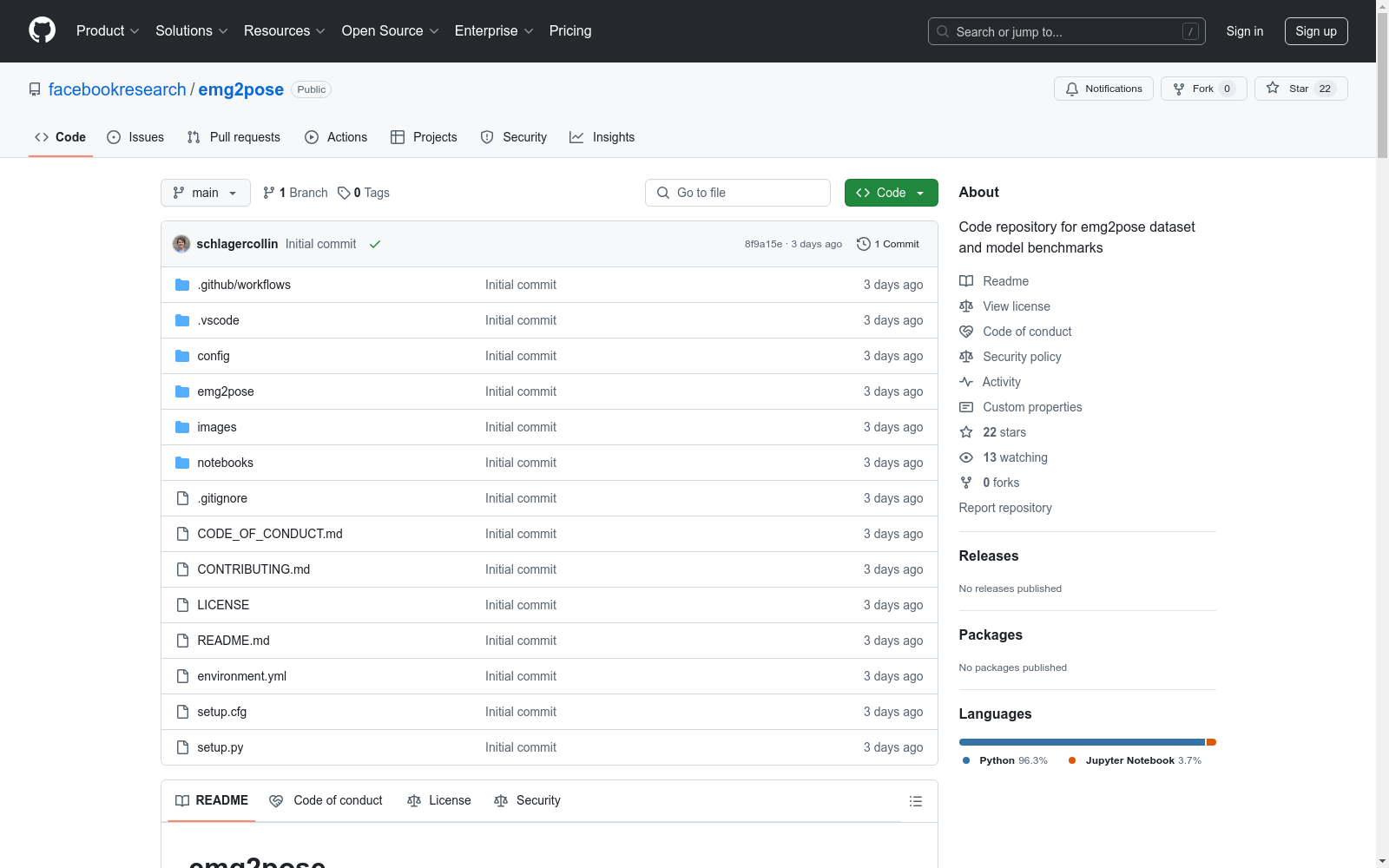This screenshot has height=868, width=1389.
Task: Click the GitHub logo icon
Action: pos(42,30)
